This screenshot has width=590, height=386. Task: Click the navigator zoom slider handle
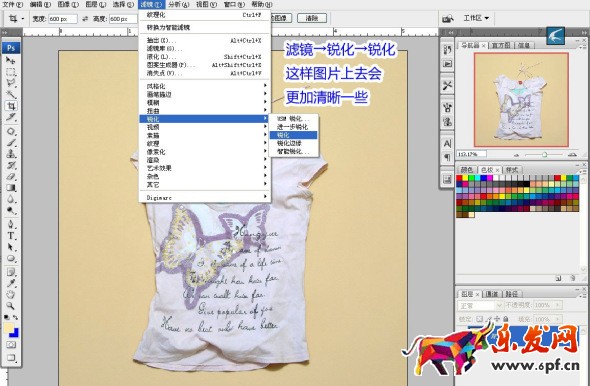click(x=544, y=155)
